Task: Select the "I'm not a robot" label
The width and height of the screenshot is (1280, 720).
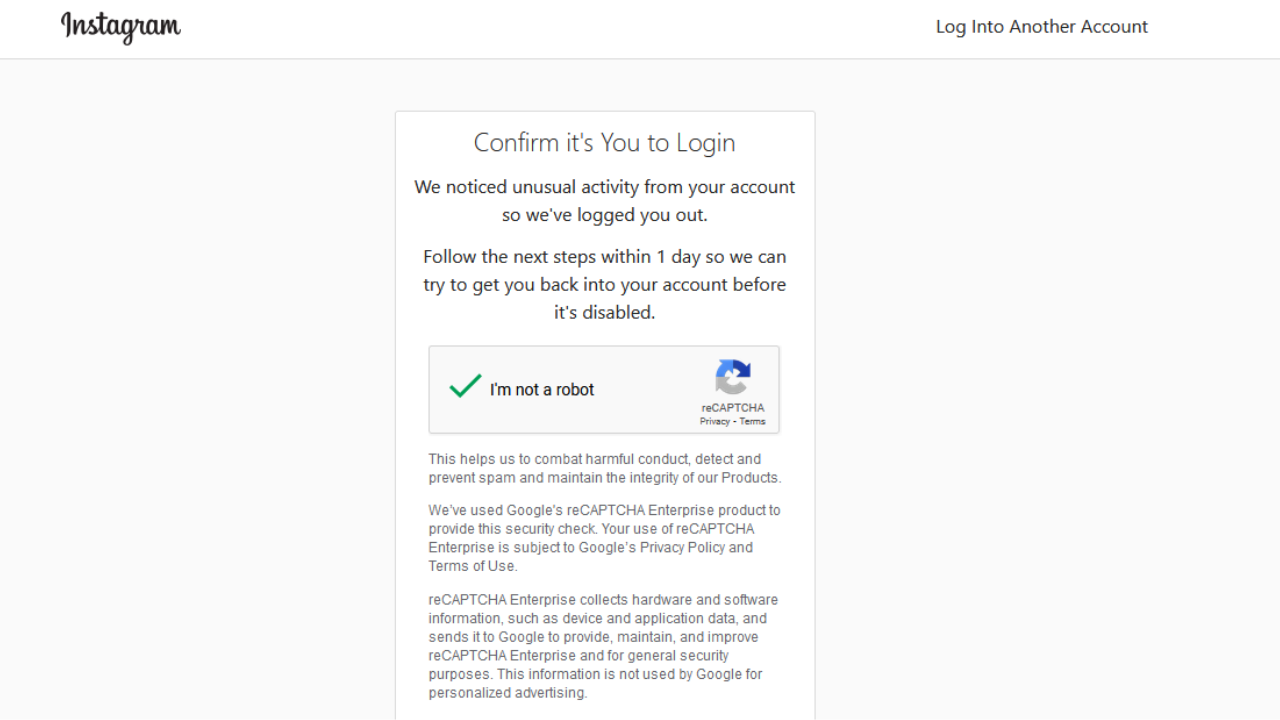Action: tap(542, 390)
